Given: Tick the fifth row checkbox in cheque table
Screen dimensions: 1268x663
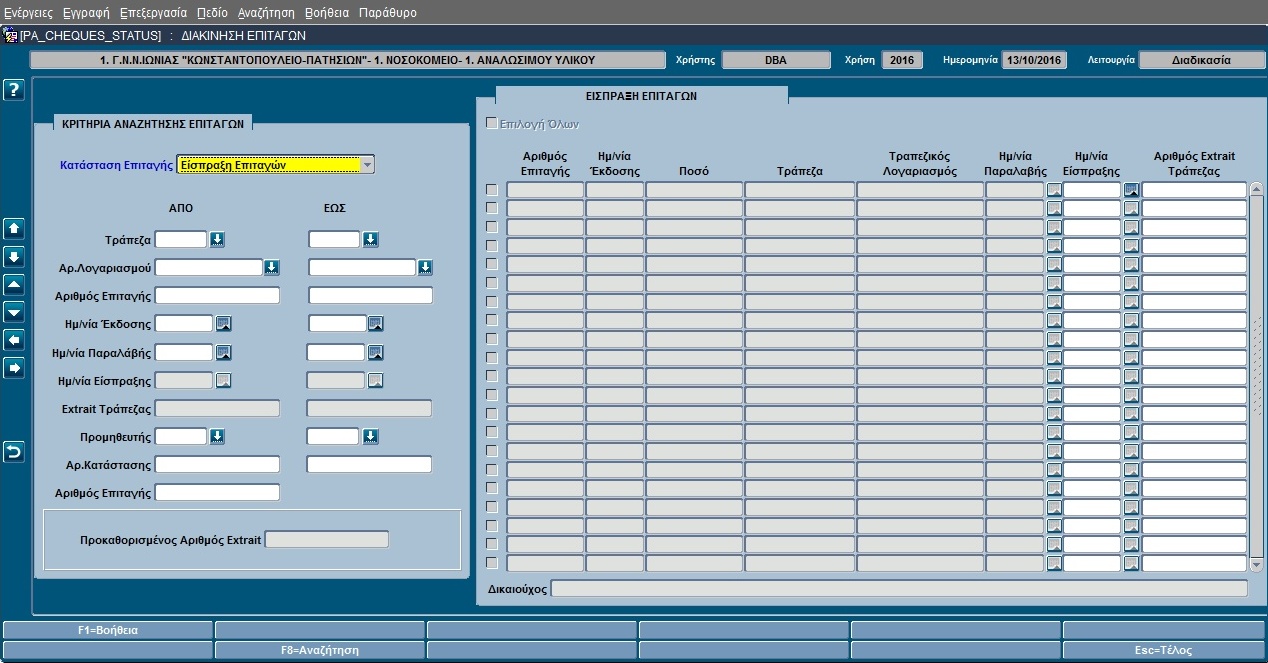Looking at the screenshot, I should 491,264.
